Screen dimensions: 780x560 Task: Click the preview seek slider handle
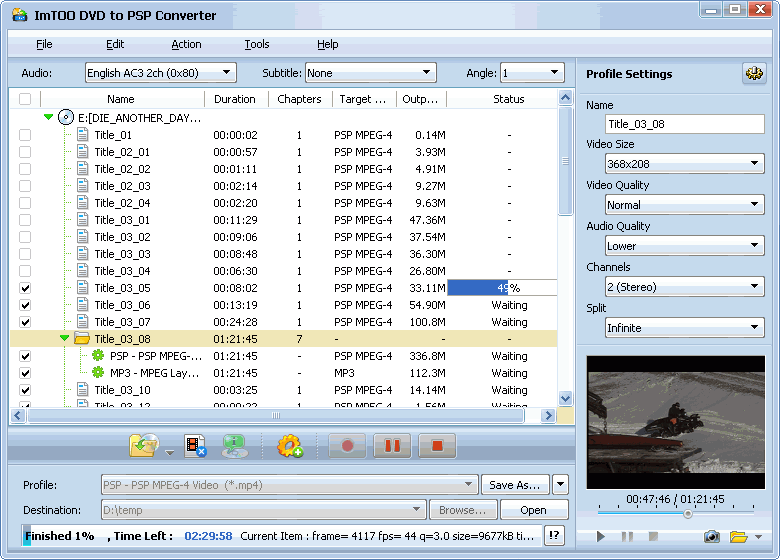[x=687, y=514]
